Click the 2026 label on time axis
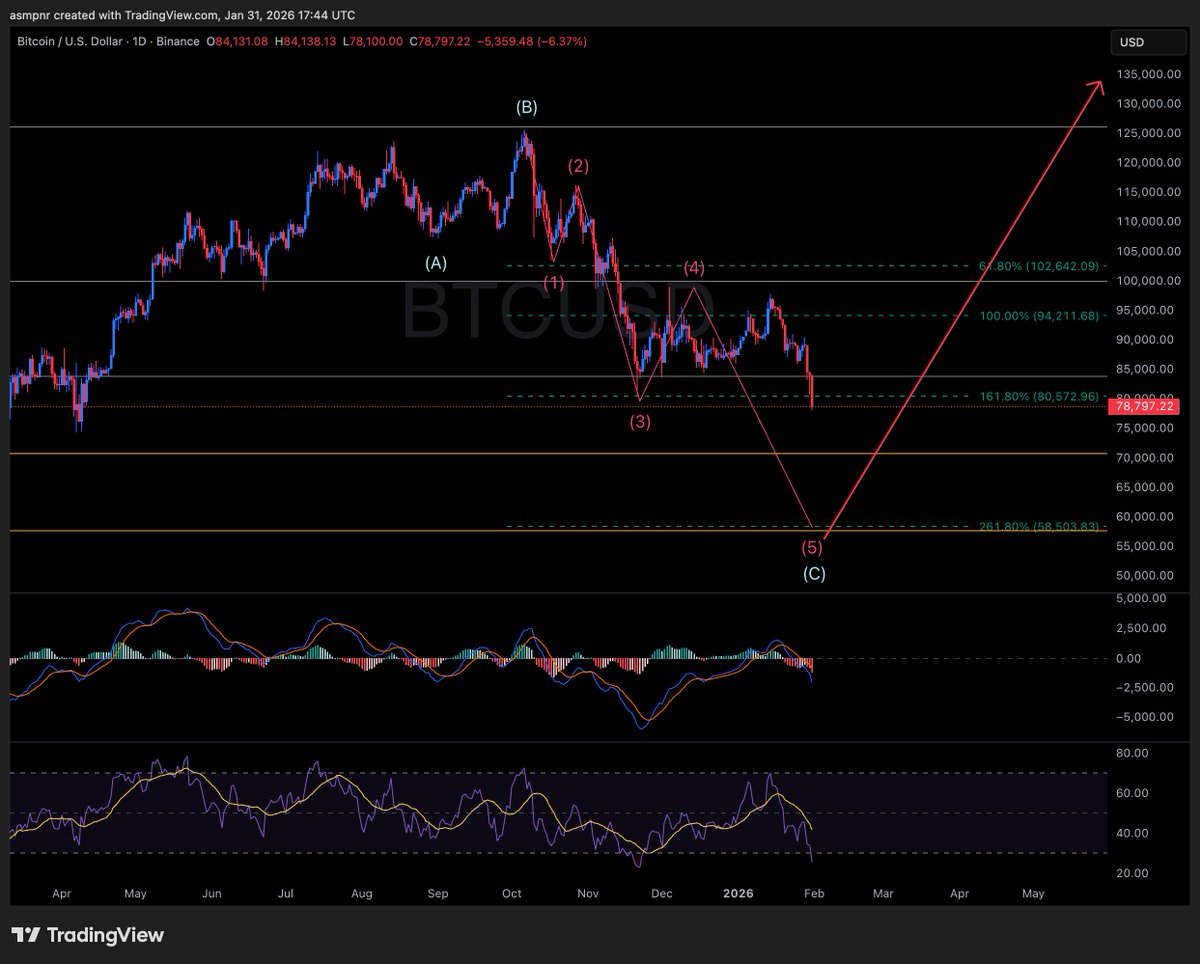 (740, 893)
